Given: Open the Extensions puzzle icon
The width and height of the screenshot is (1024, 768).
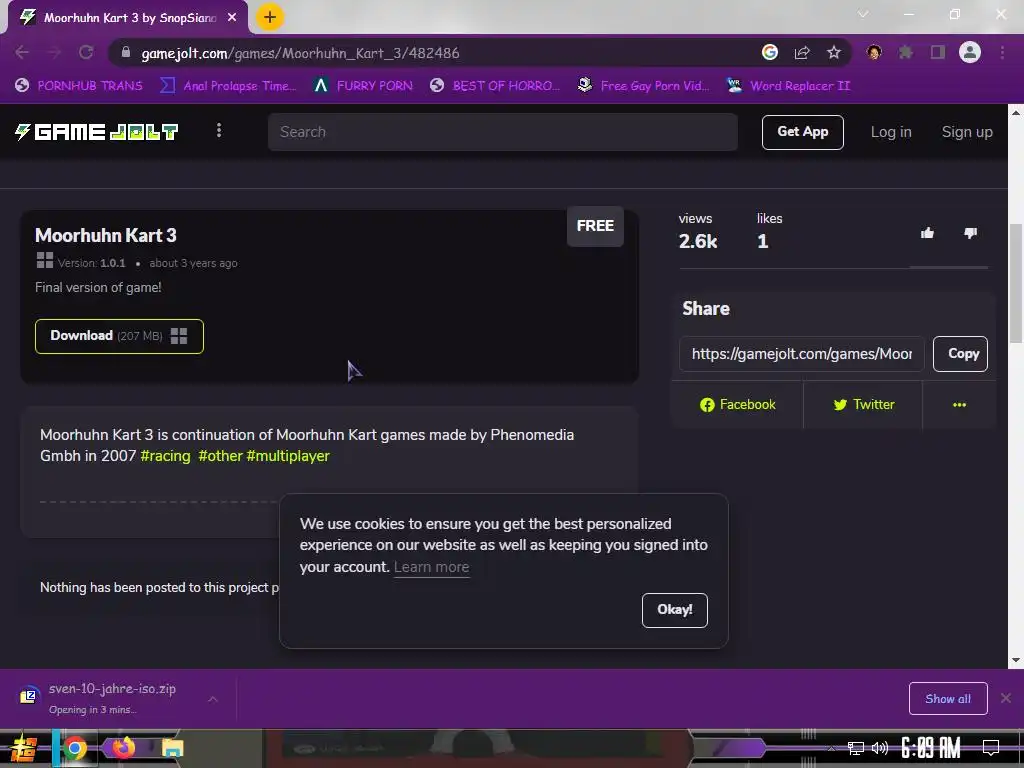Looking at the screenshot, I should [x=905, y=52].
